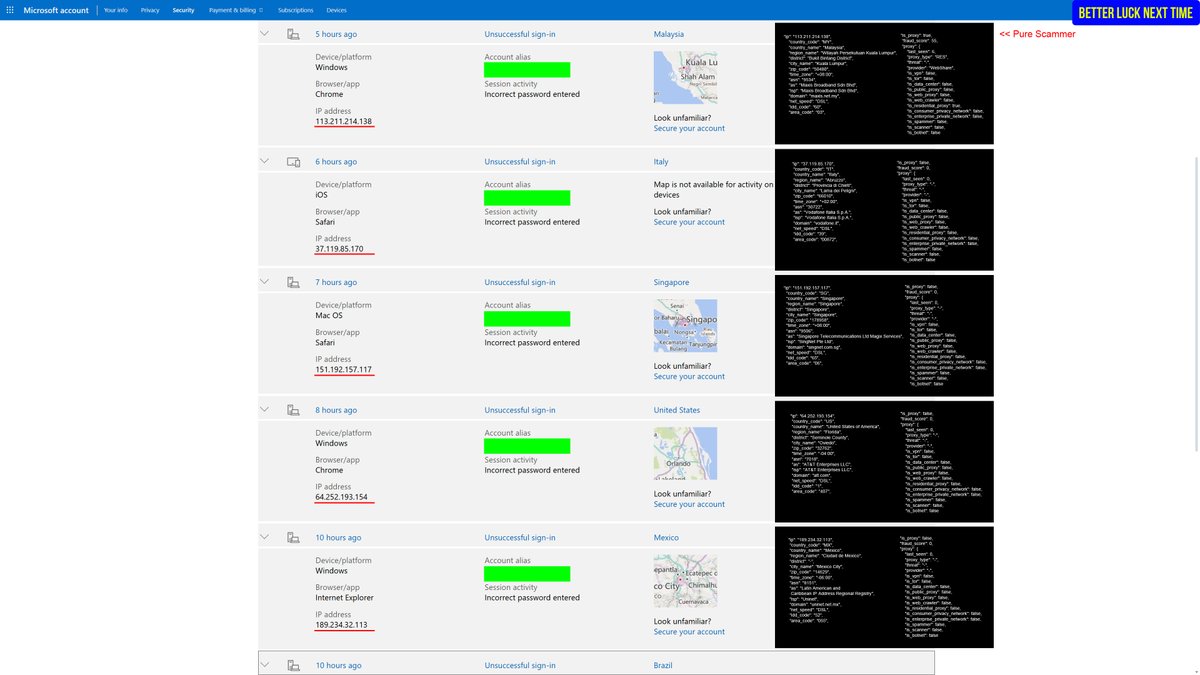1200x675 pixels.
Task: Secure your account for Mexico sign-in
Action: [689, 632]
